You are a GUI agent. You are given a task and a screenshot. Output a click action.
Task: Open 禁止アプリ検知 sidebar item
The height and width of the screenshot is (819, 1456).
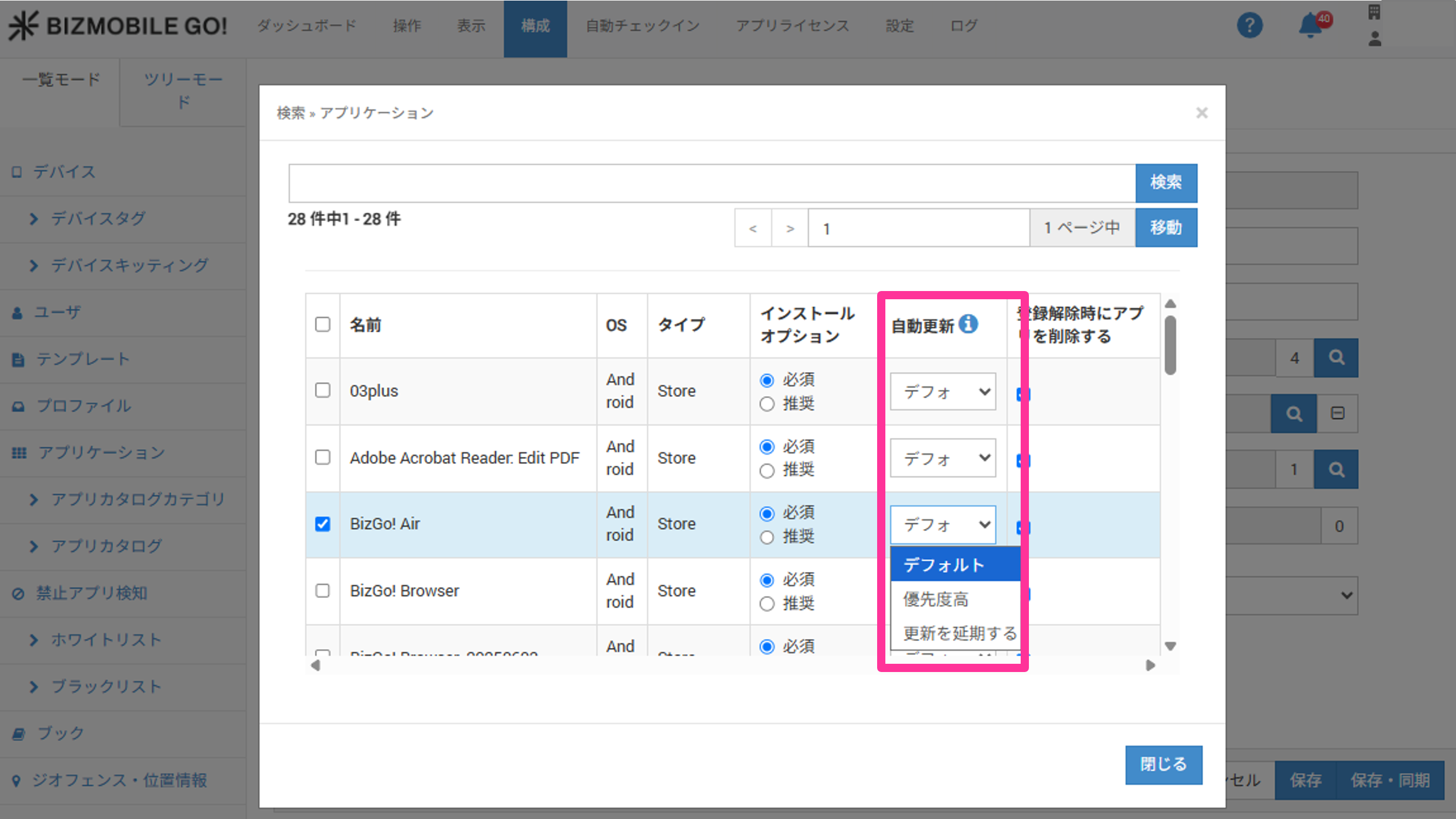tap(91, 593)
